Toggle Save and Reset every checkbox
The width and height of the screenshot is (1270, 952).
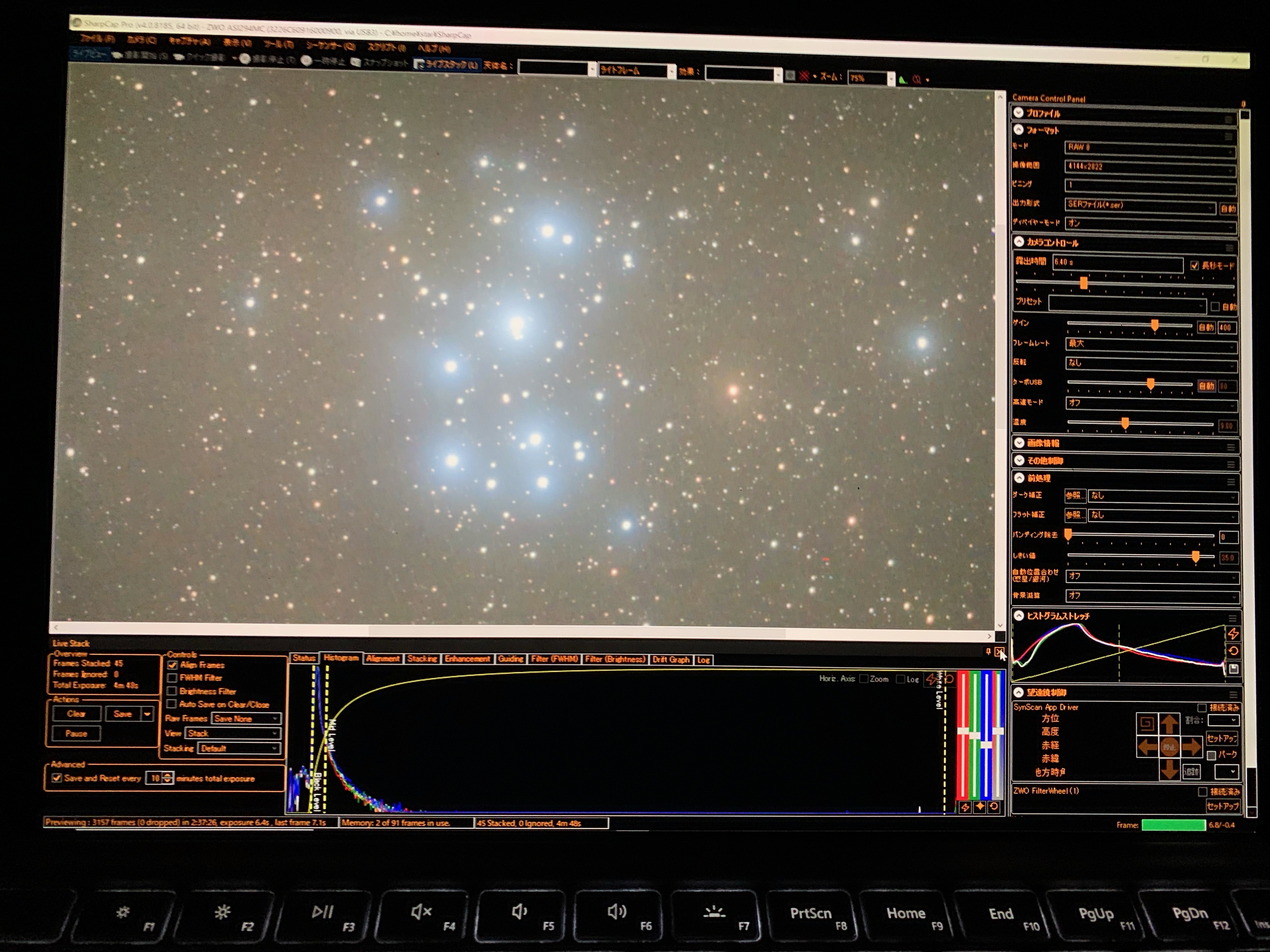56,778
